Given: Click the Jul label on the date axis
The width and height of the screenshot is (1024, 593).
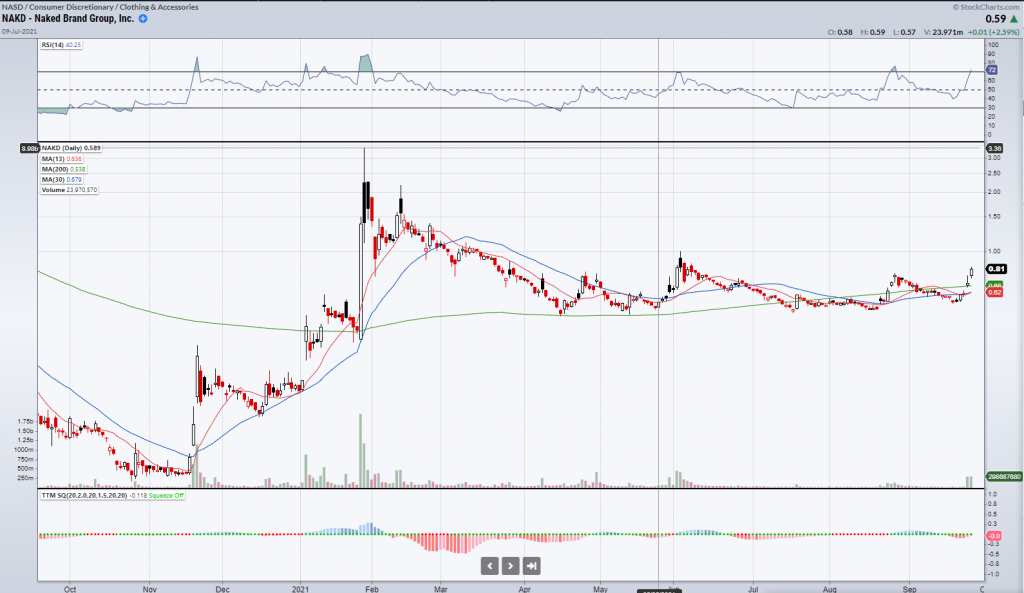Looking at the screenshot, I should click(753, 589).
